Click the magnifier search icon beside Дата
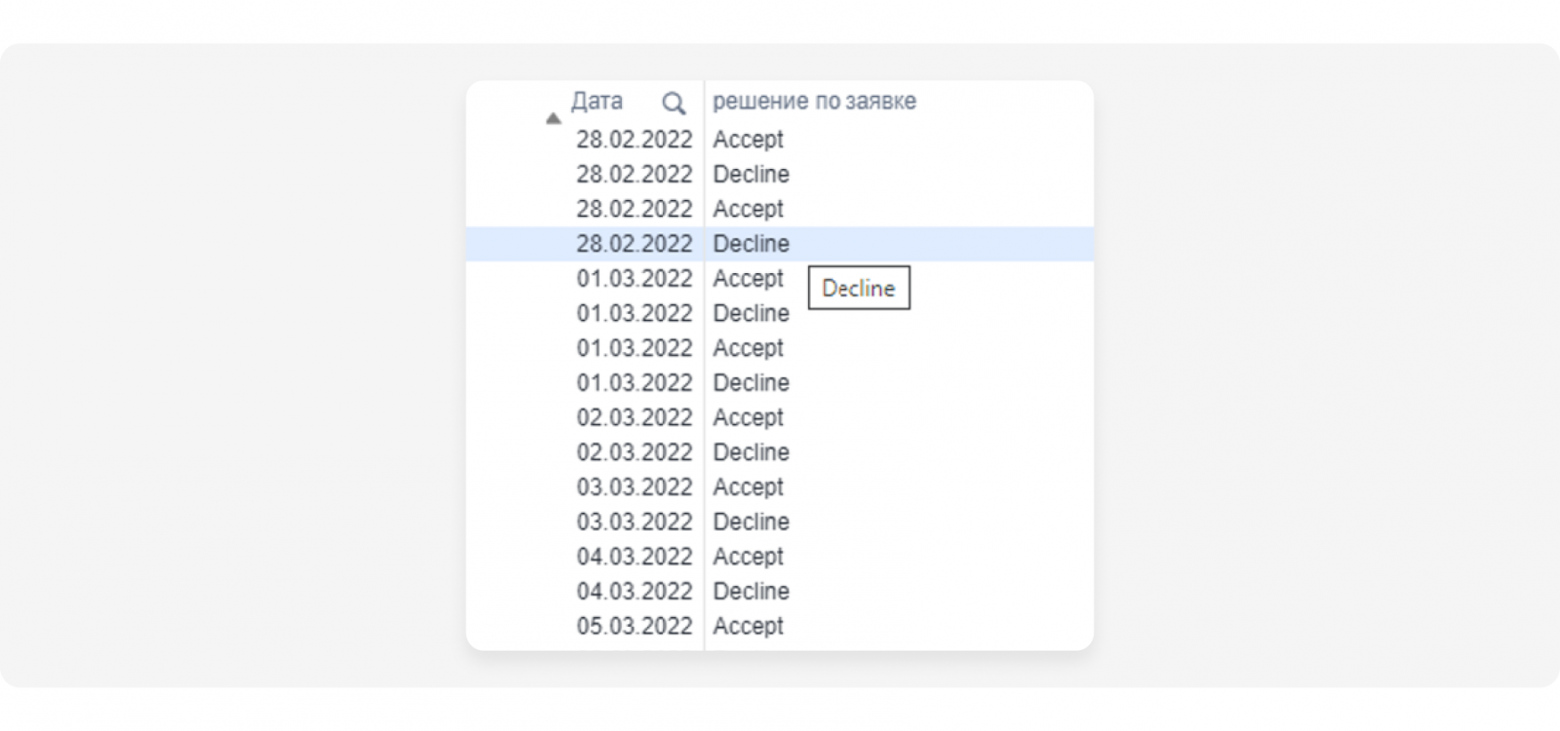The image size is (1560, 731). [x=674, y=103]
